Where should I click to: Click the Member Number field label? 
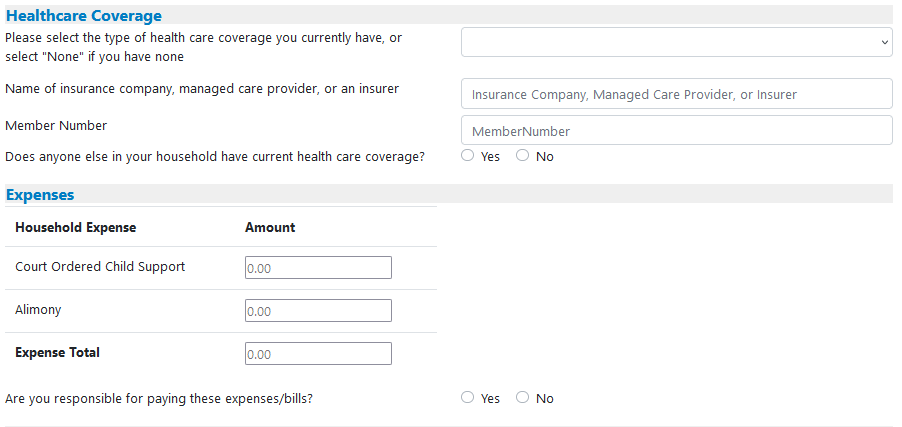coord(56,126)
